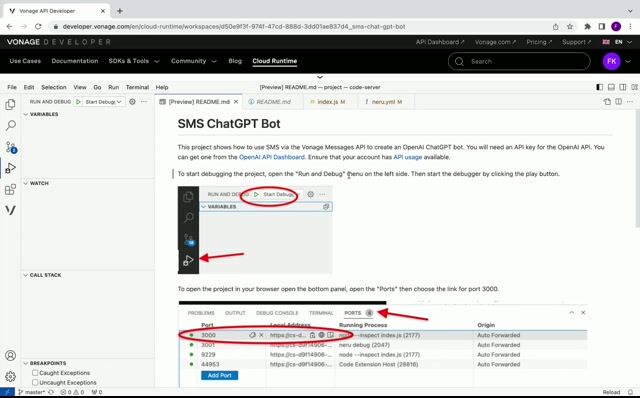Toggle the secondary side bar layout icon
The image size is (640, 398).
(622, 87)
